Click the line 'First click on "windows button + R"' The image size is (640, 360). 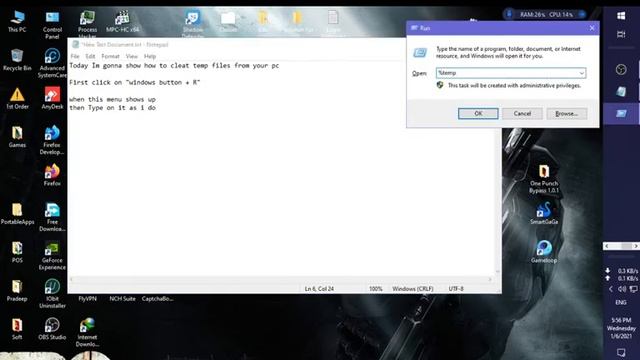(135, 82)
